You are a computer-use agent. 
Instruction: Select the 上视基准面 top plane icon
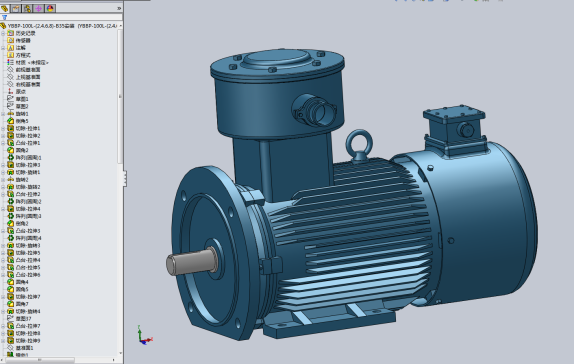tap(11, 77)
